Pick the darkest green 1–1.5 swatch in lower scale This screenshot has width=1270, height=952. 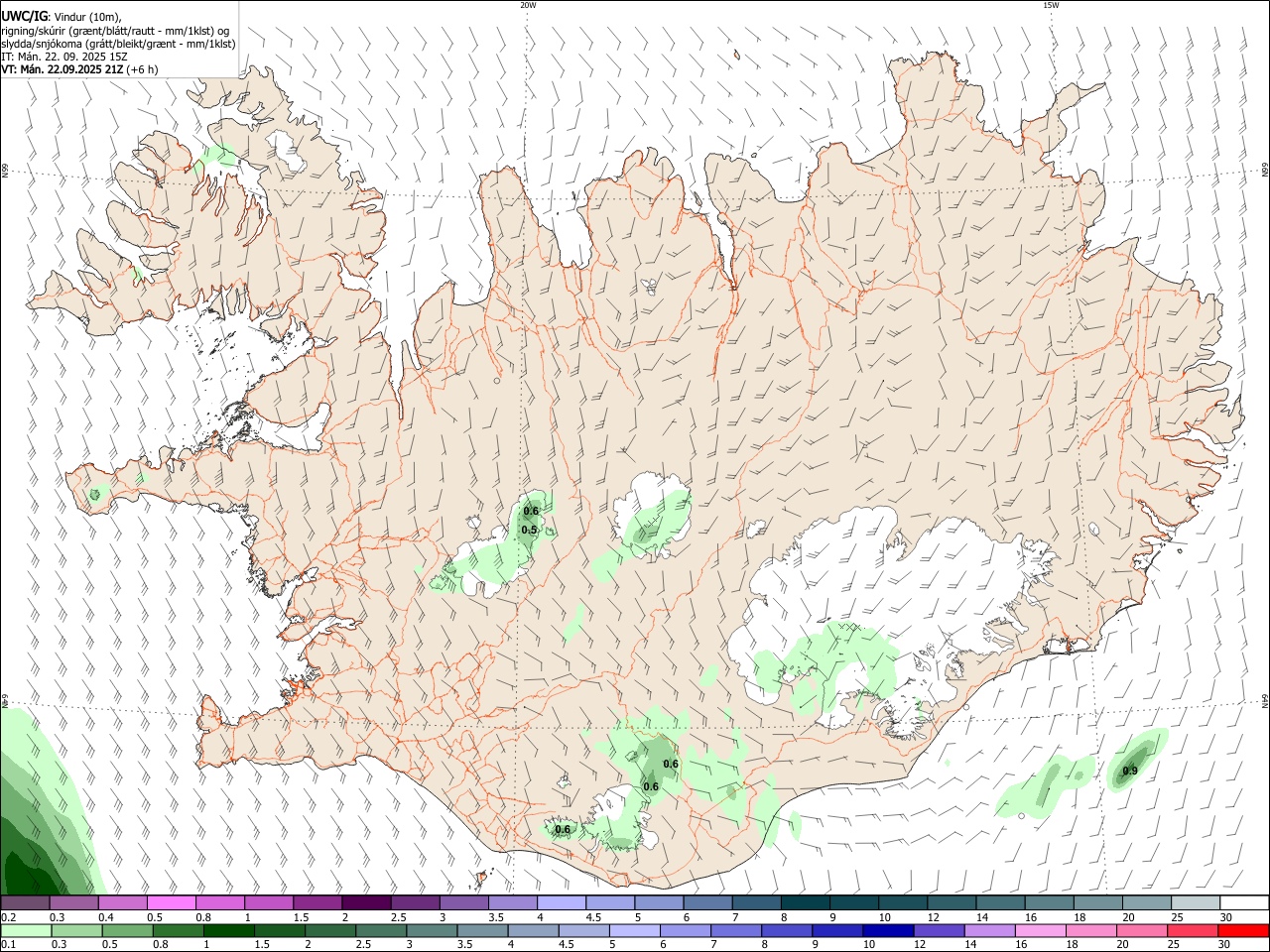(x=228, y=930)
